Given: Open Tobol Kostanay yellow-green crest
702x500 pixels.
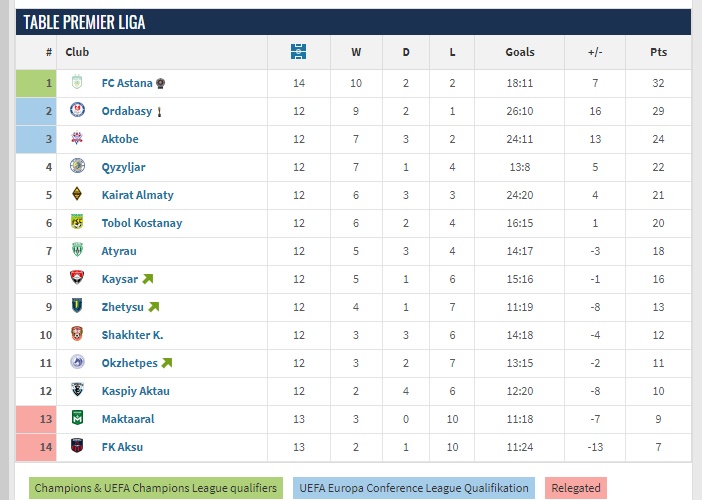Looking at the screenshot, I should coord(77,222).
